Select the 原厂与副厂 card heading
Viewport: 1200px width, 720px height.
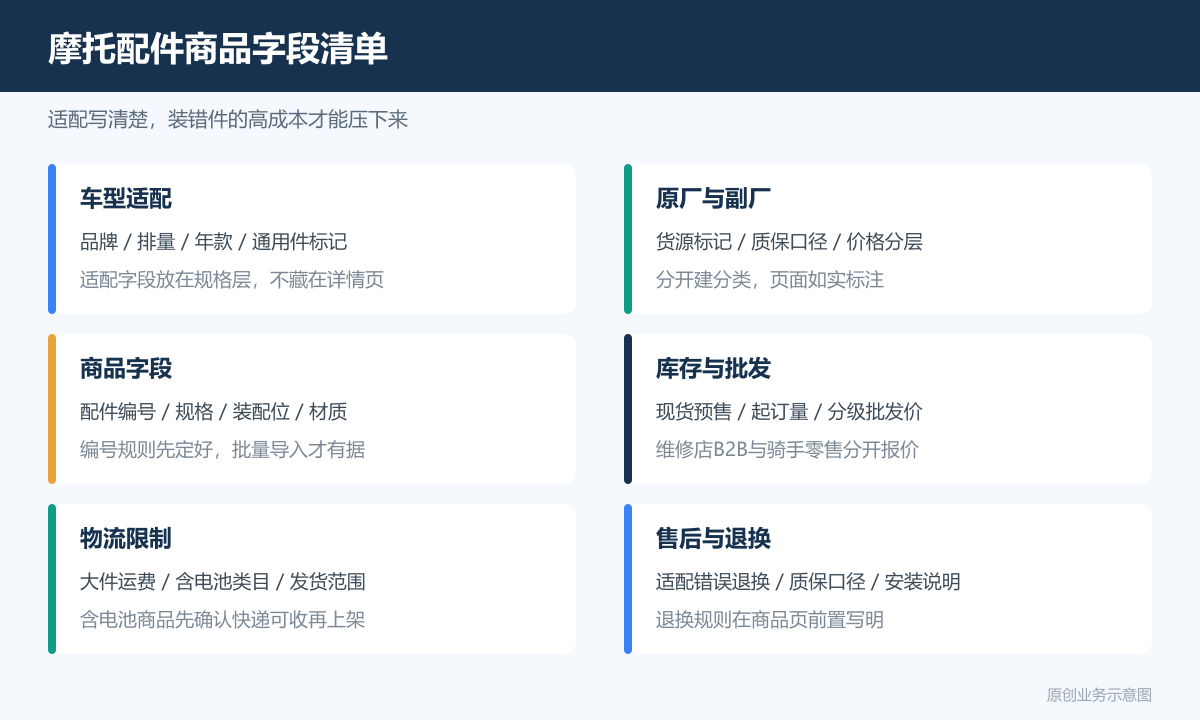(x=713, y=198)
